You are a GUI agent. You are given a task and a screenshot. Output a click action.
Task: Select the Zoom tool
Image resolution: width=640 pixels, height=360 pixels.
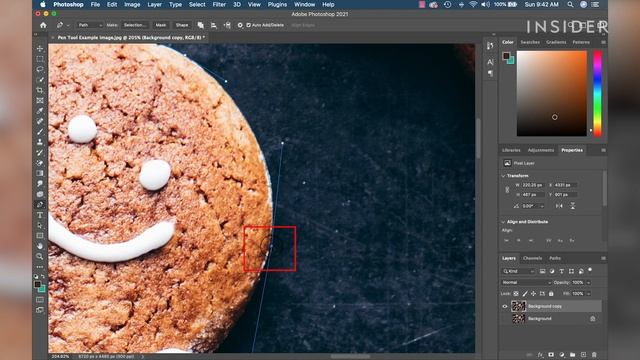tap(40, 256)
